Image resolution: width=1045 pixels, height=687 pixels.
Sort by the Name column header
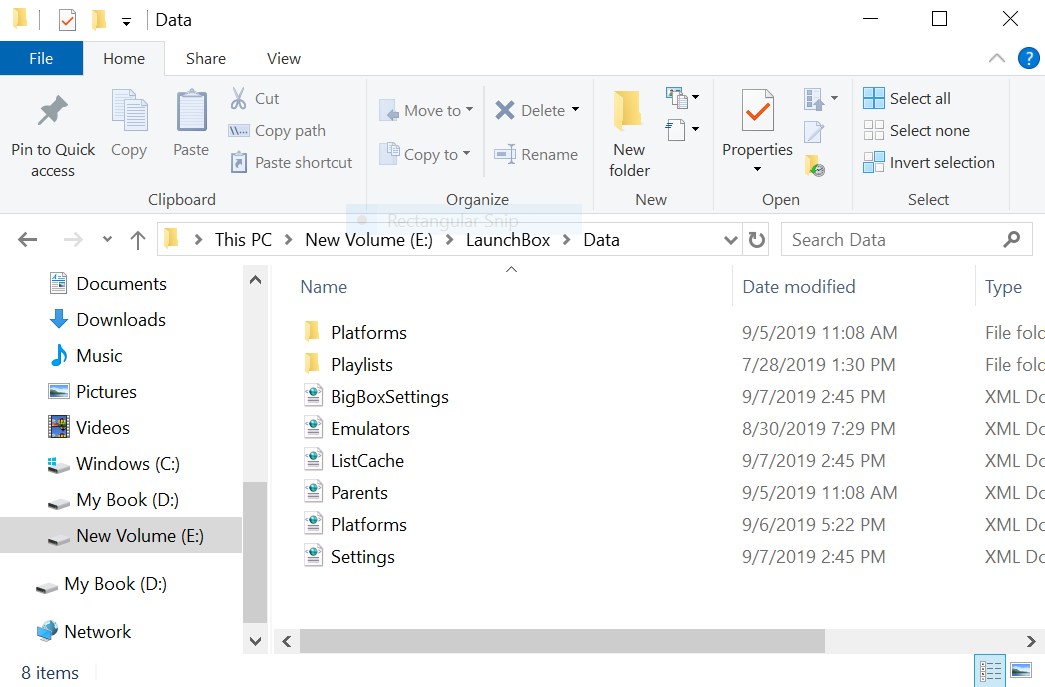324,287
